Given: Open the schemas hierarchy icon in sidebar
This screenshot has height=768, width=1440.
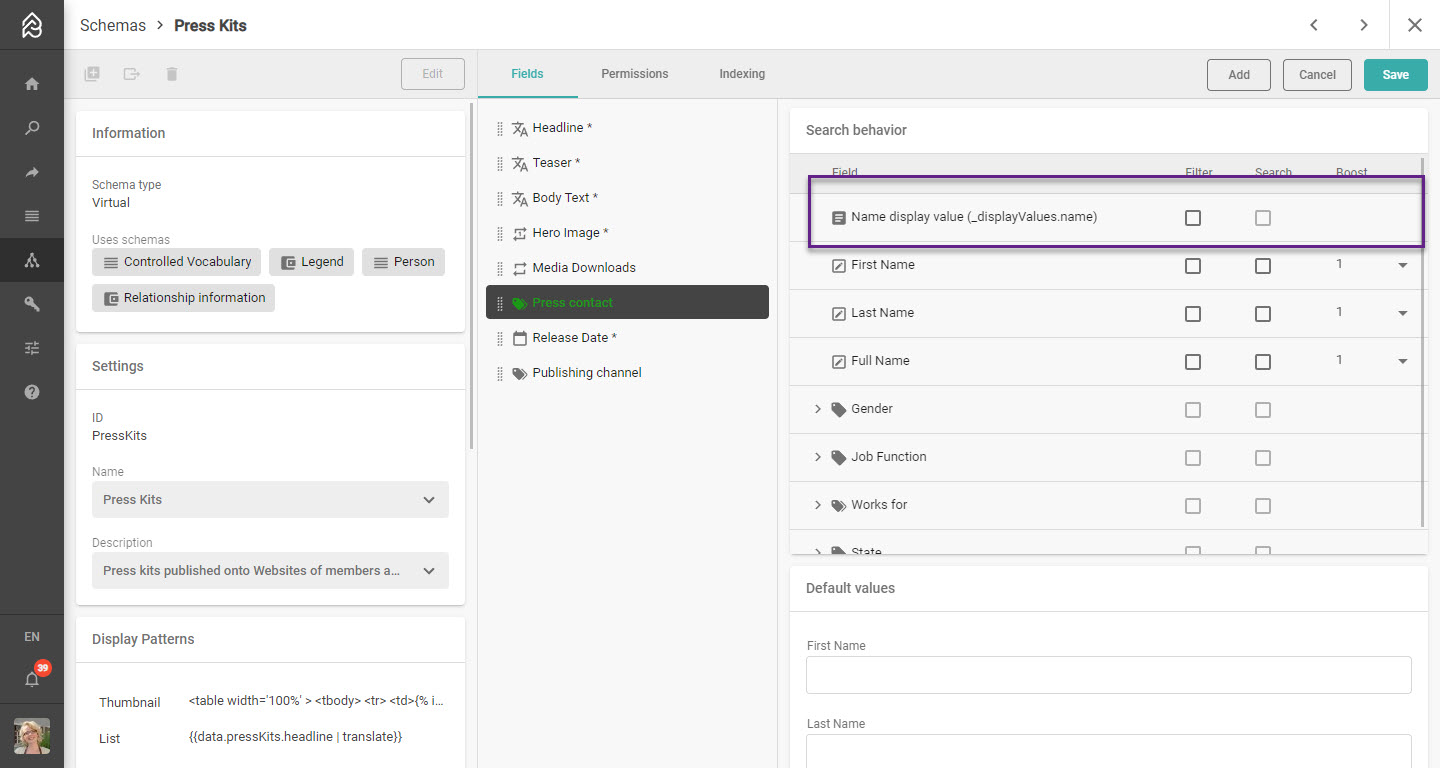Looking at the screenshot, I should [x=32, y=260].
